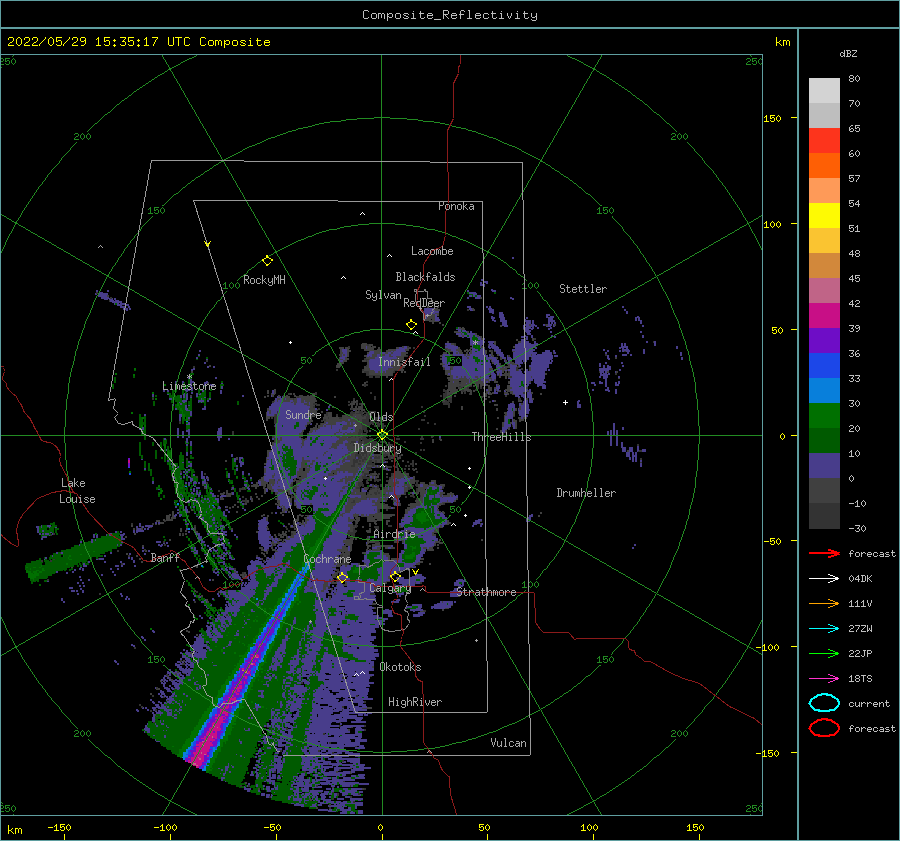Click the Limestone label
The image size is (900, 841).
tap(189, 386)
